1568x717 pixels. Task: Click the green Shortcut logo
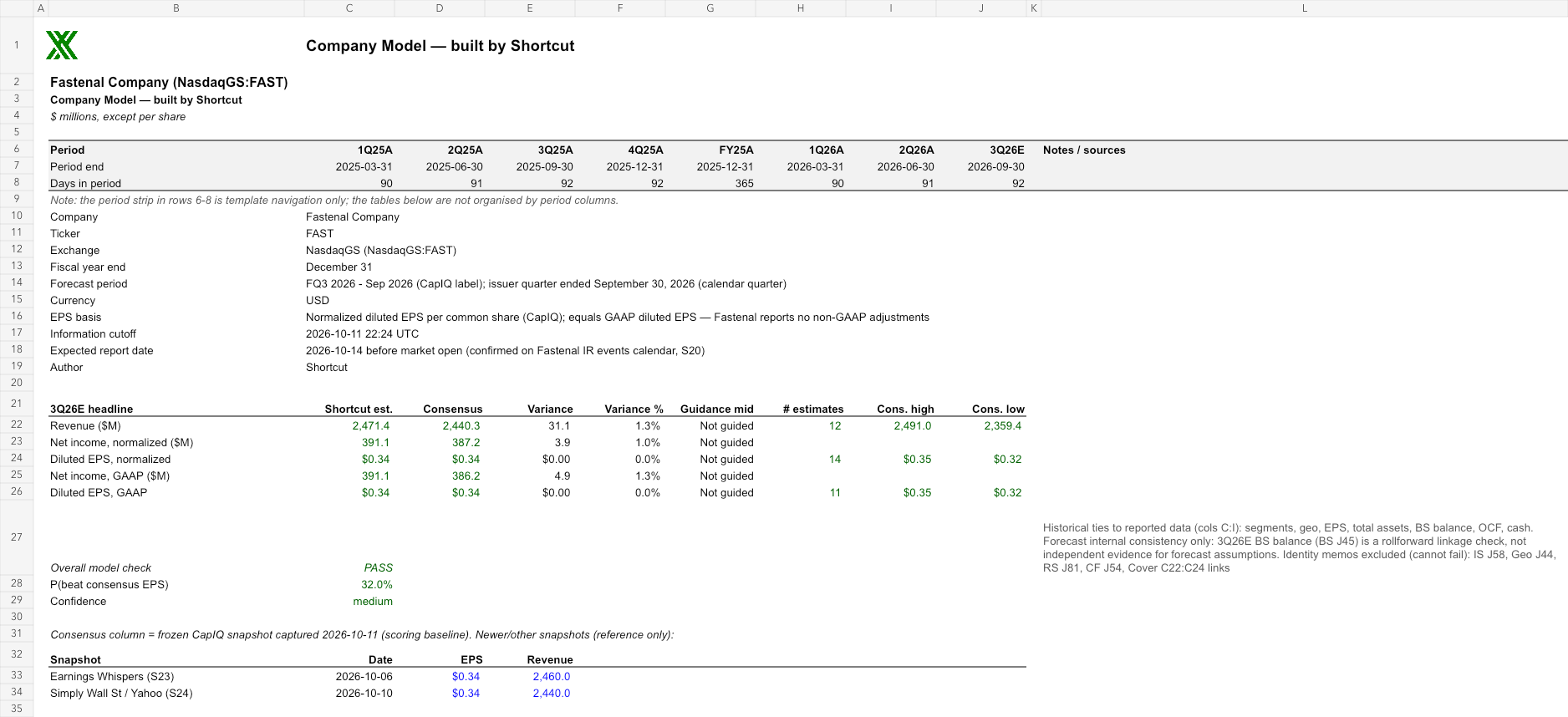tap(62, 45)
